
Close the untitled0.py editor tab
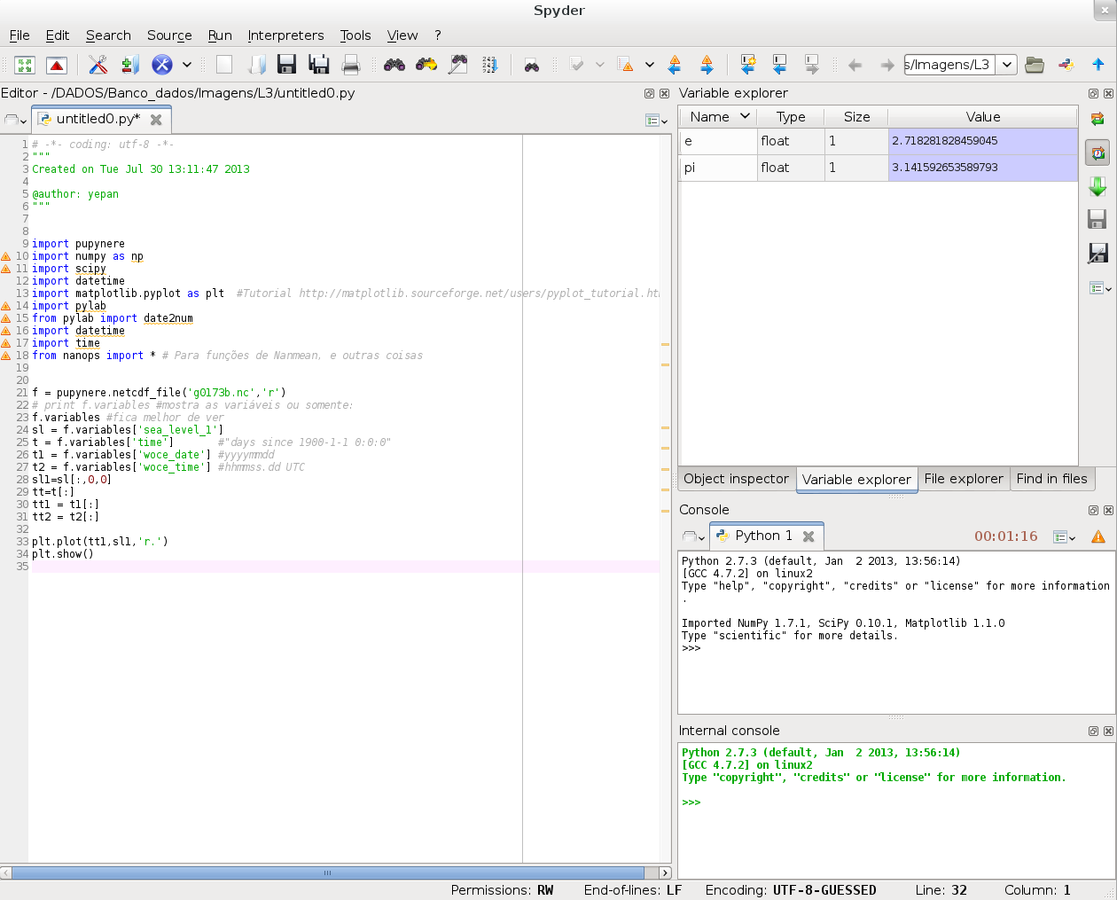point(156,119)
